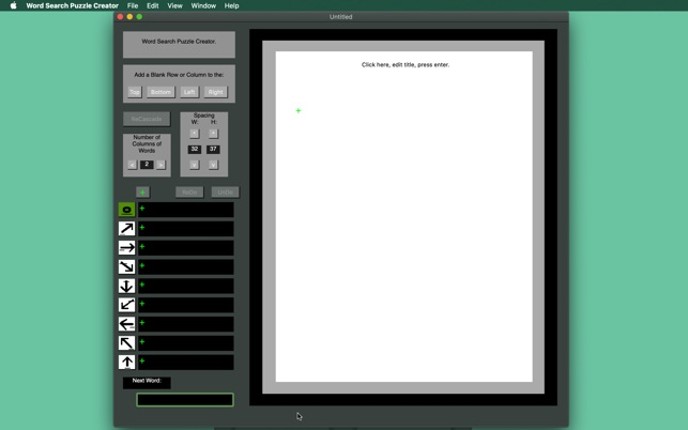Select the up arrow word direction
Viewport: 688px width, 430px height.
point(127,362)
